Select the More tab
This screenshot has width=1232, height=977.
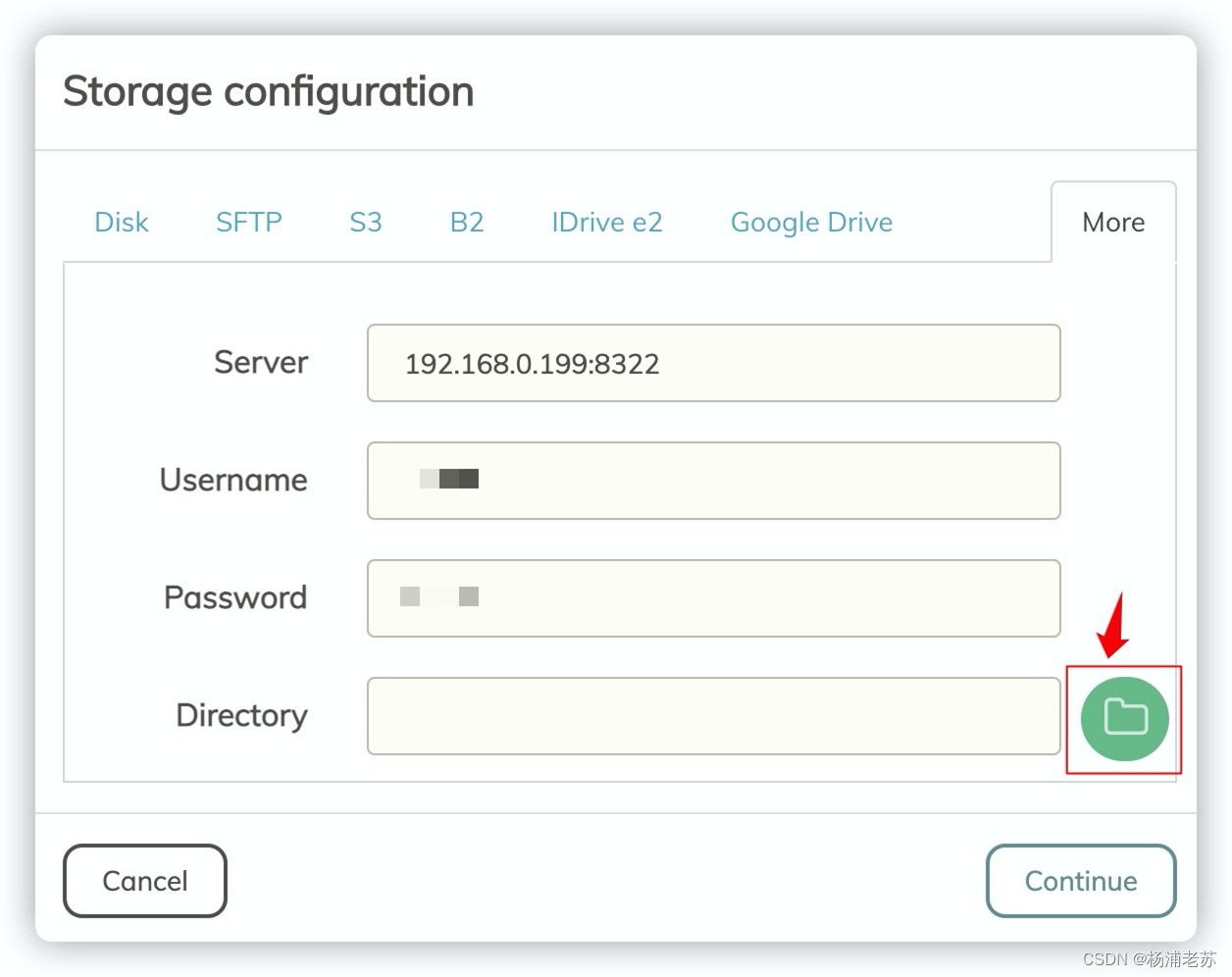point(1113,223)
